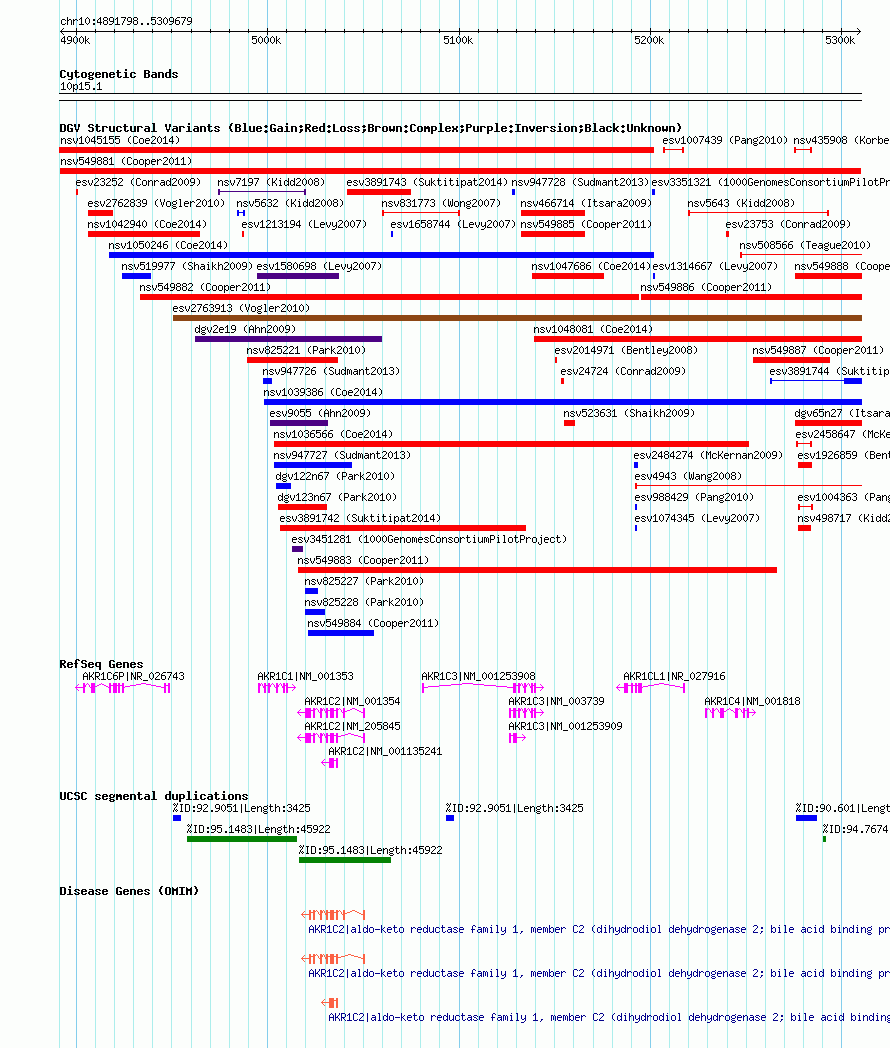This screenshot has width=890, height=1048.
Task: Click the AKR1C6P NR_026743 gene glyph
Action: (x=123, y=688)
